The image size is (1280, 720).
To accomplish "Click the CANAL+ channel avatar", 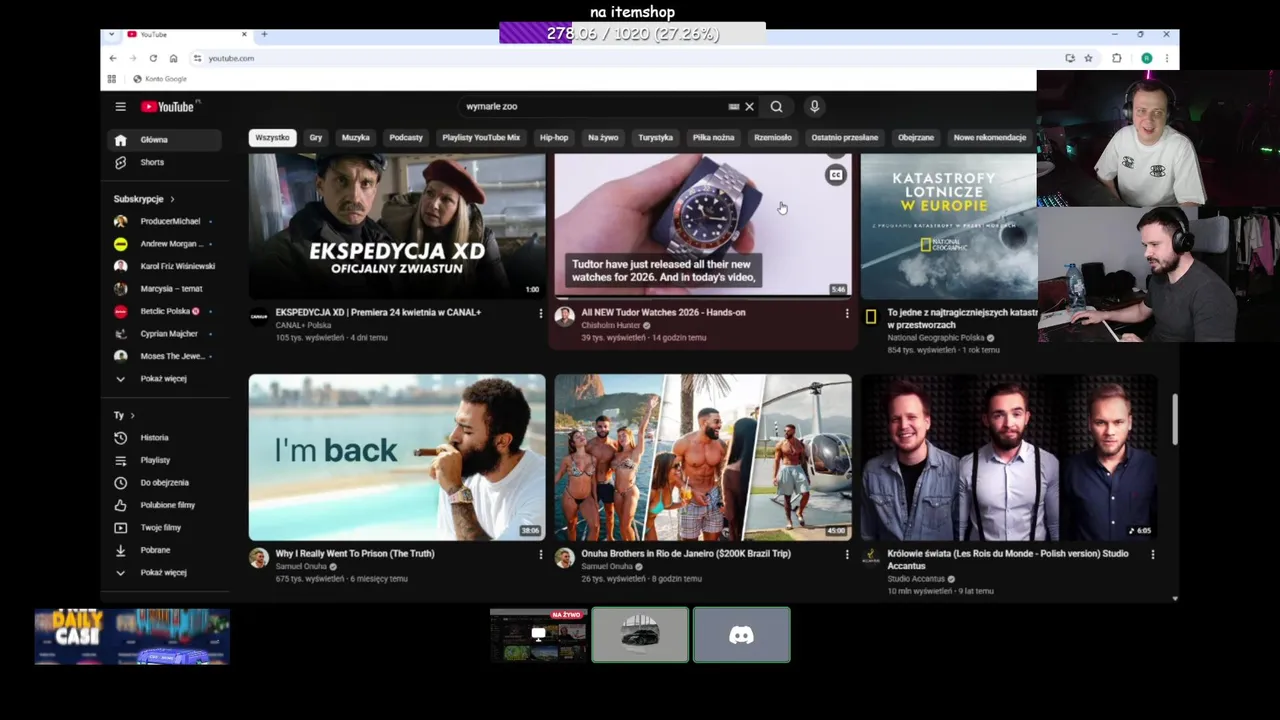I will 259,317.
